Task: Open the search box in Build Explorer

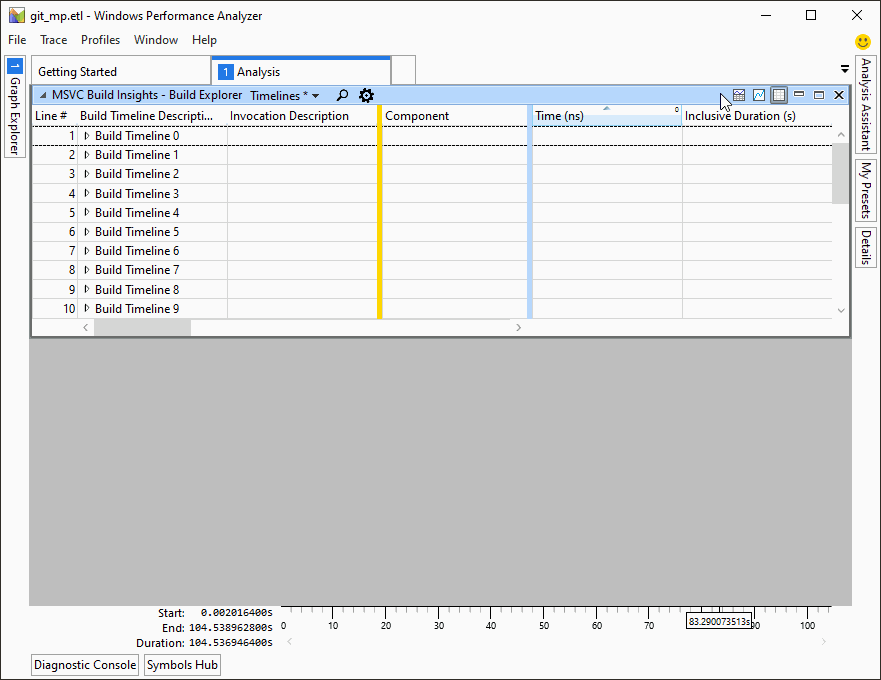Action: pos(342,95)
